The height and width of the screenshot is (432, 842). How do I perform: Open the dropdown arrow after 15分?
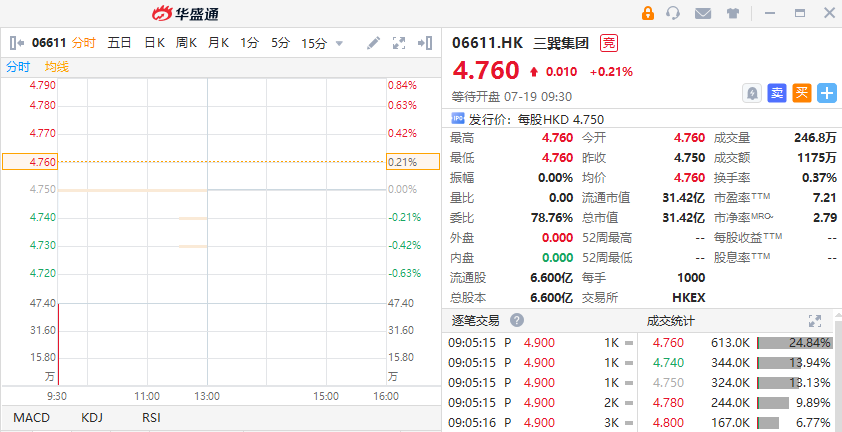(x=339, y=43)
